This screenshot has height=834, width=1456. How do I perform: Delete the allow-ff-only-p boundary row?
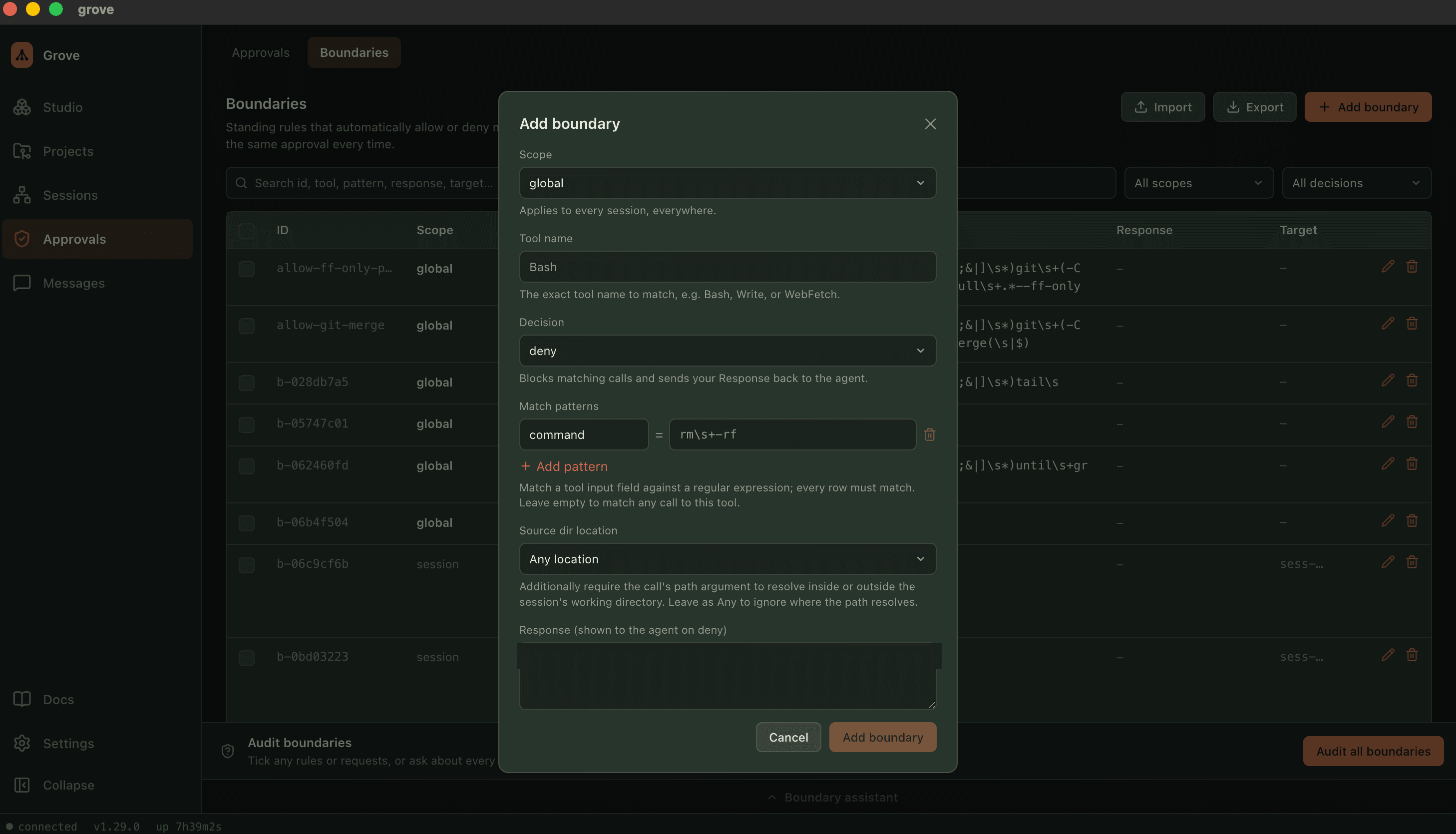click(1412, 266)
